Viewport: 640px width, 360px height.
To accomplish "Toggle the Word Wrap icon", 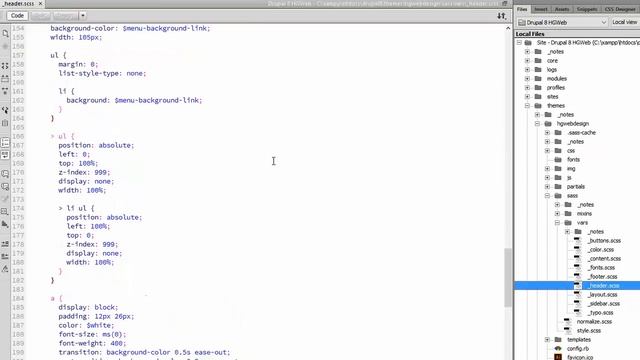I will (x=5, y=155).
